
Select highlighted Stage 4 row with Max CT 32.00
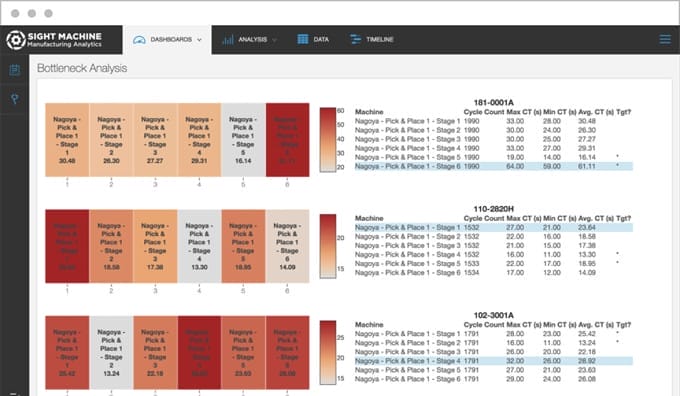coord(494,361)
